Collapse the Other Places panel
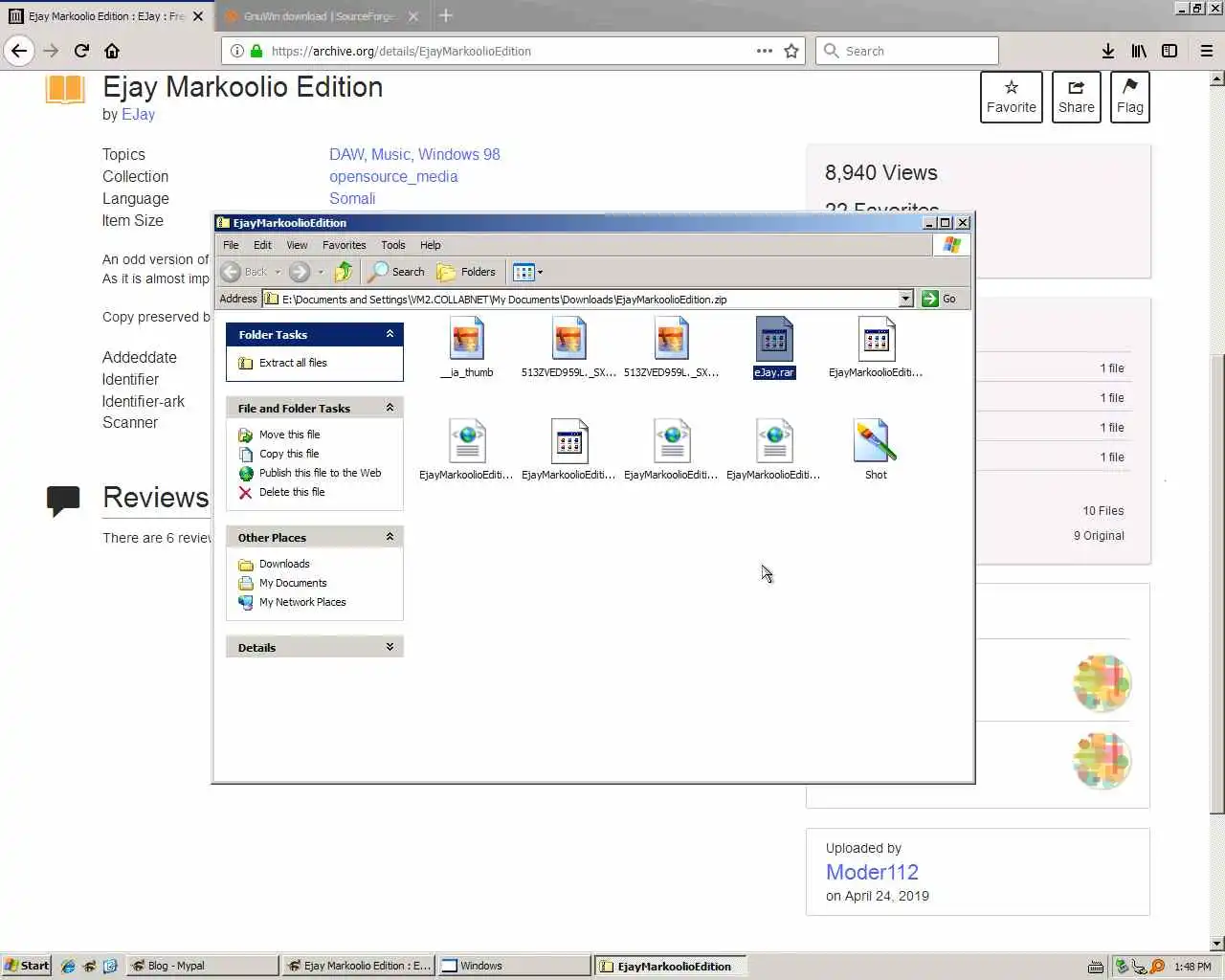Screen dimensions: 1225x980 point(390,537)
